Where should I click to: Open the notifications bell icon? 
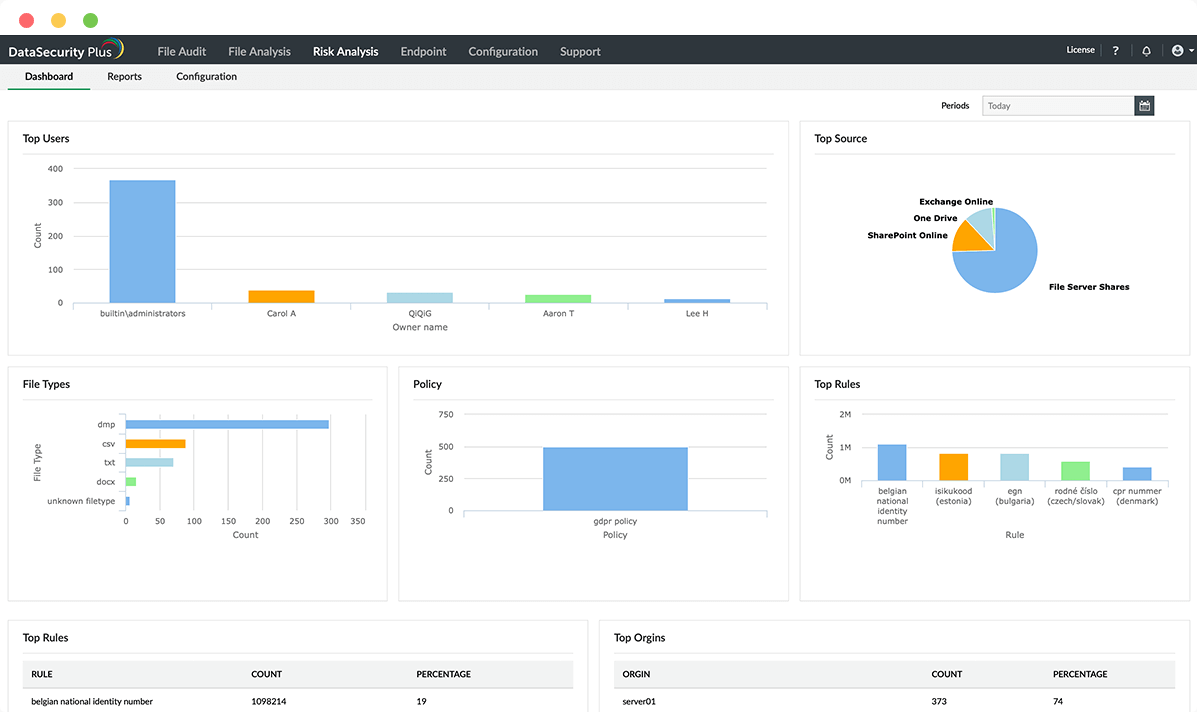click(1146, 50)
